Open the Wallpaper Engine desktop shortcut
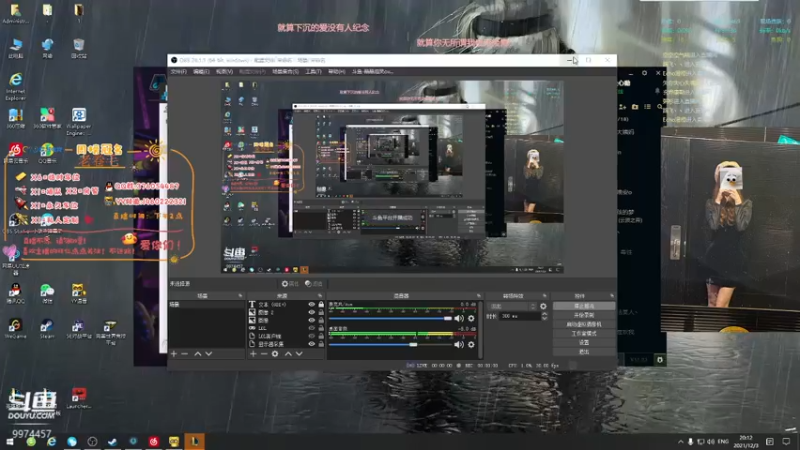The height and width of the screenshot is (450, 800). click(x=79, y=121)
